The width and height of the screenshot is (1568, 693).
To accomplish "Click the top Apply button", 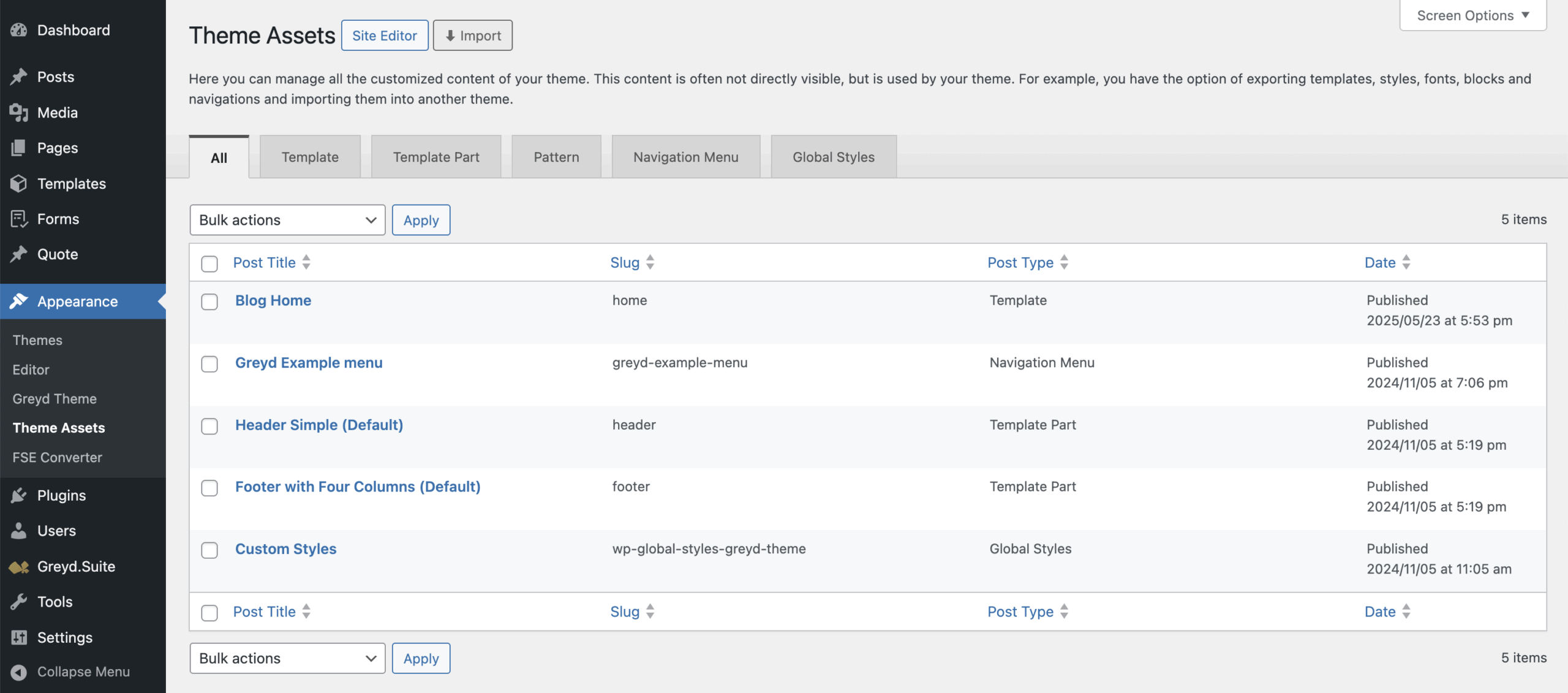I will (x=421, y=220).
